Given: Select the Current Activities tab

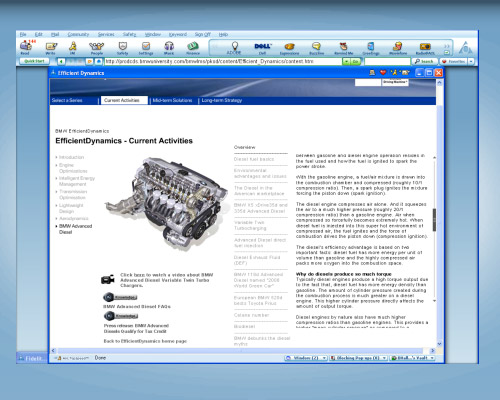Looking at the screenshot, I should pos(124,100).
